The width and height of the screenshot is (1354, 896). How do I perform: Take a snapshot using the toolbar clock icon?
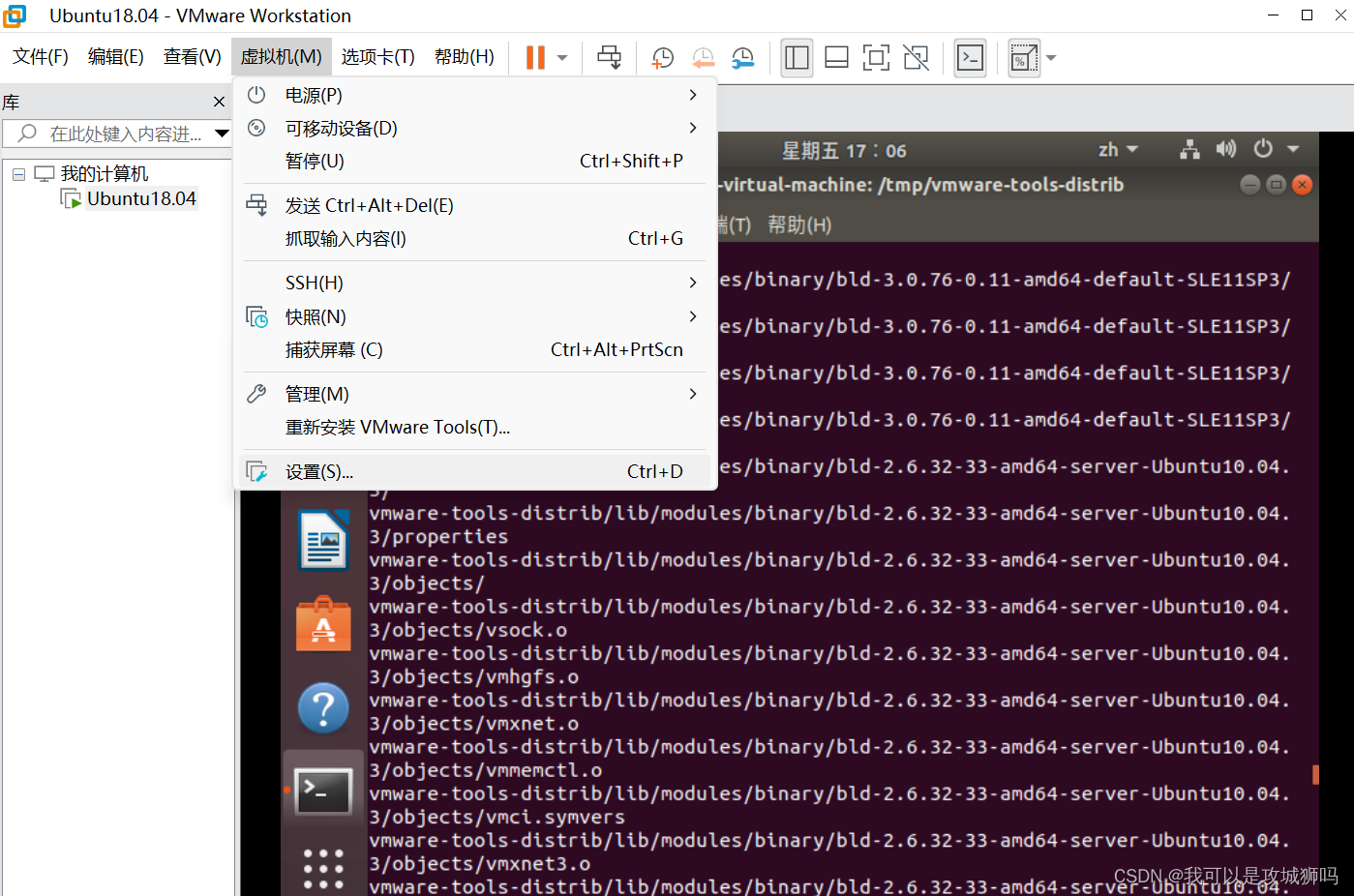pos(663,58)
